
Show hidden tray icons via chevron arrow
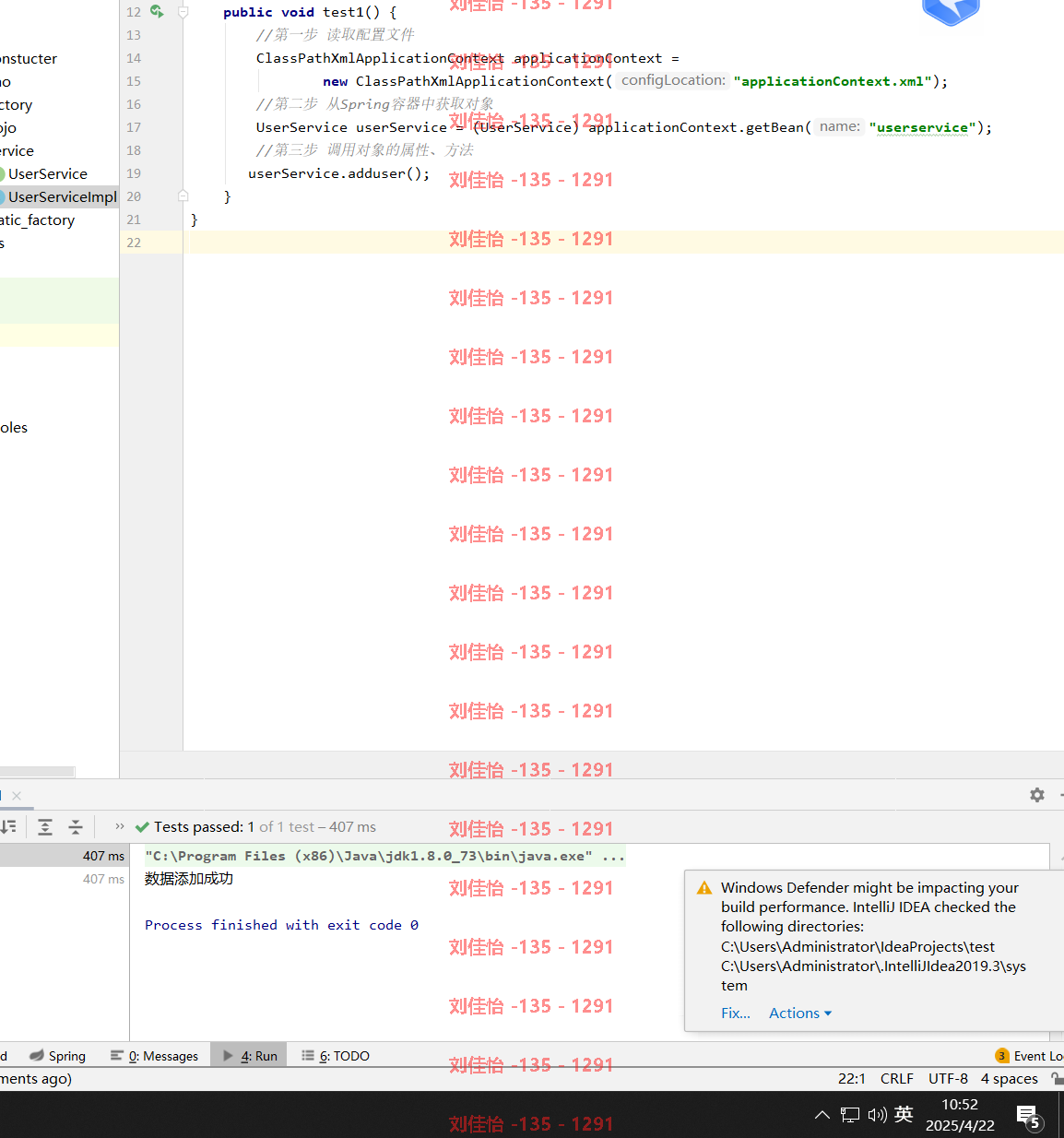click(822, 1115)
